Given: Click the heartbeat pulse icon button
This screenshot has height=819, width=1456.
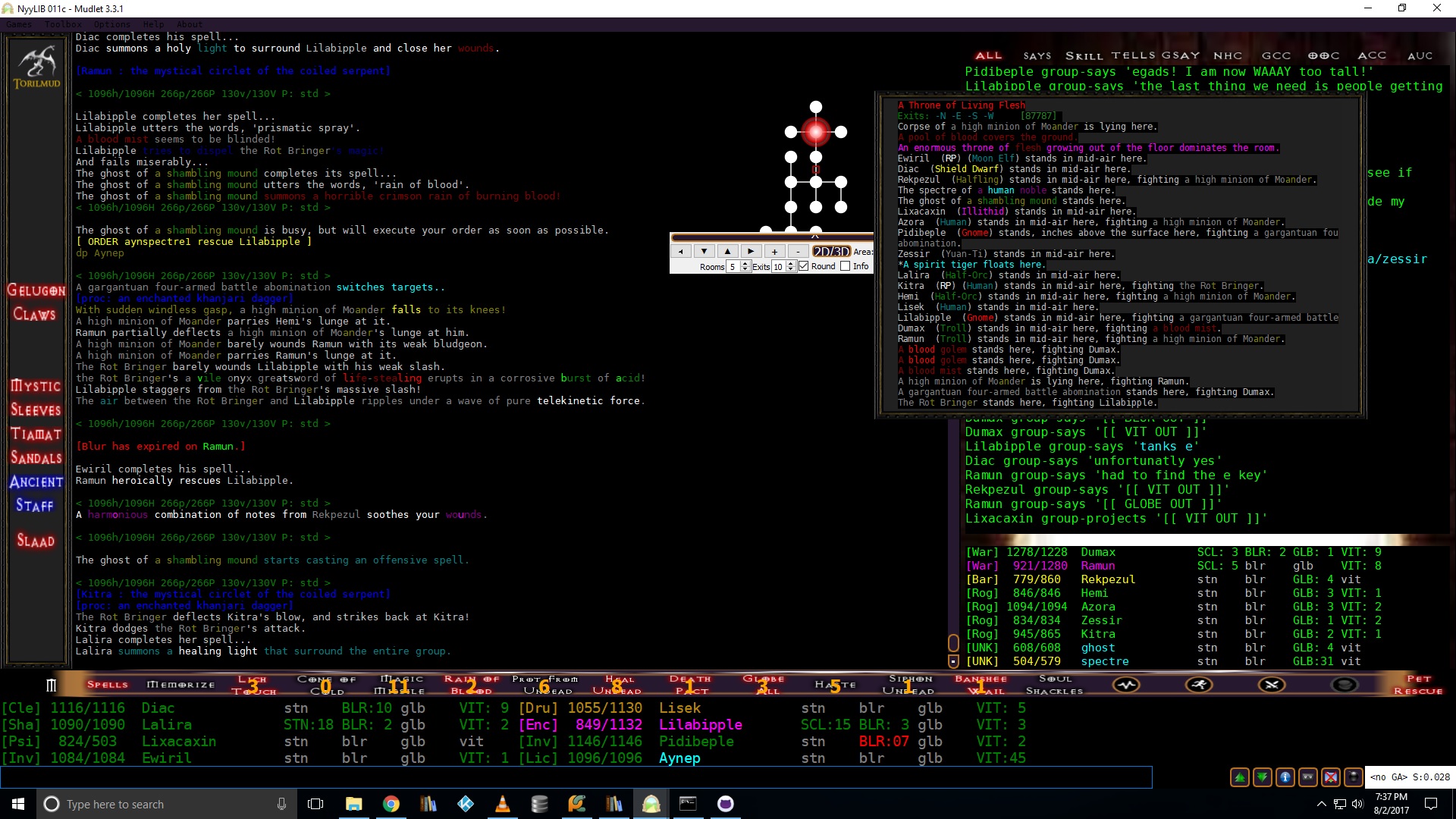Looking at the screenshot, I should click(x=1126, y=685).
